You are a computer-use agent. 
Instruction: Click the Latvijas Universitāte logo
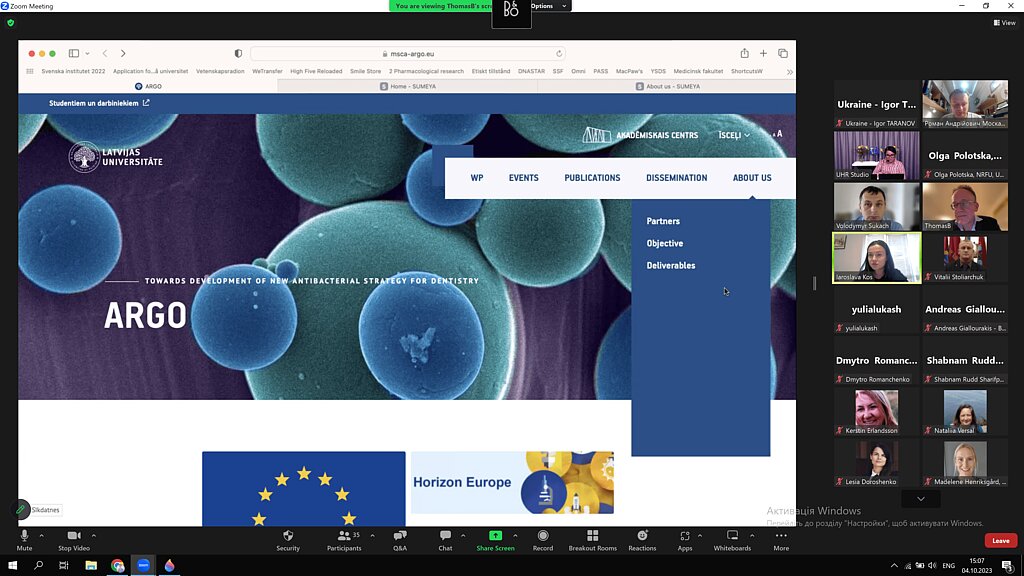(116, 157)
